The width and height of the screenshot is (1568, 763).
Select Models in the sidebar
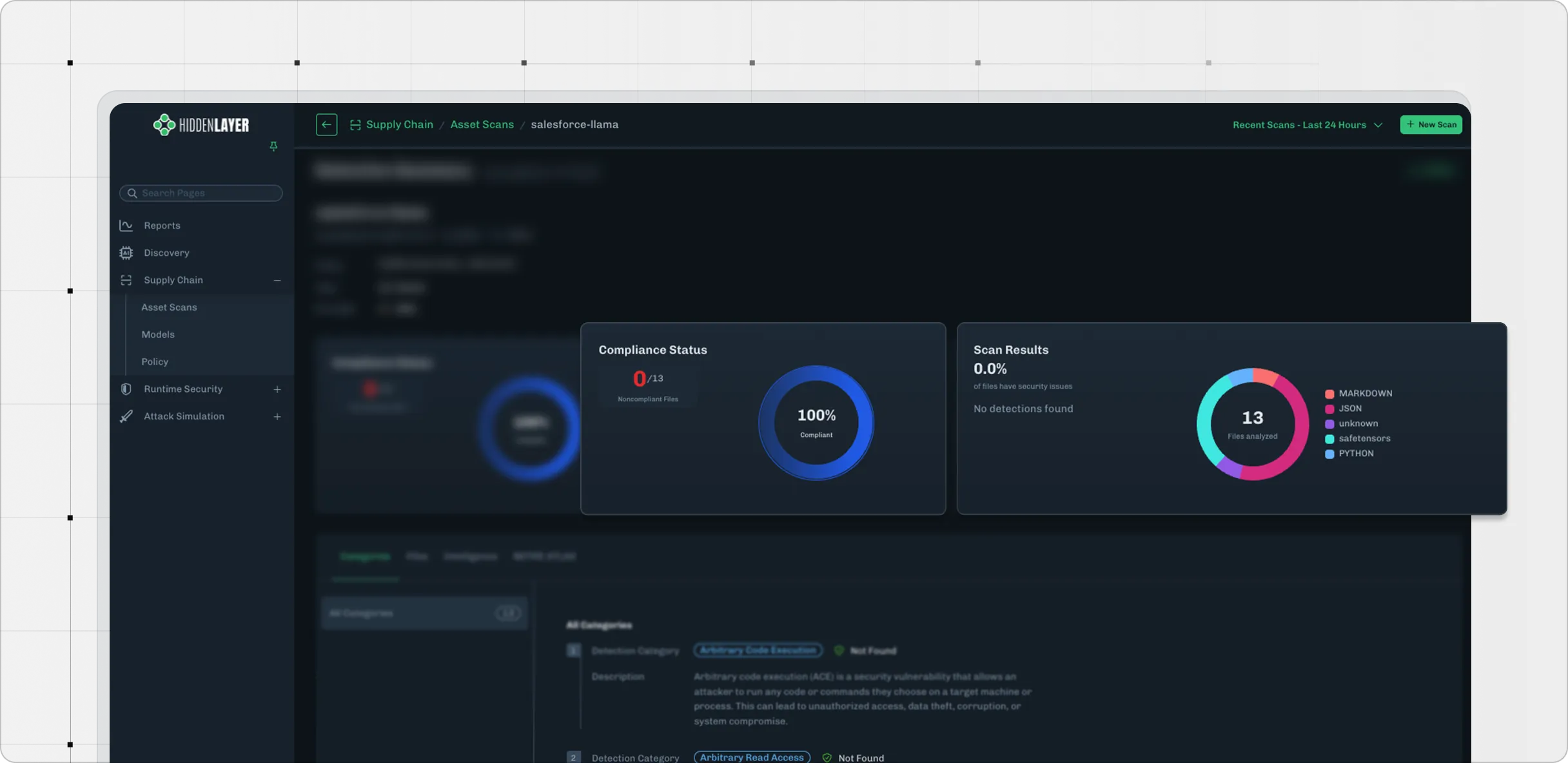[x=158, y=334]
